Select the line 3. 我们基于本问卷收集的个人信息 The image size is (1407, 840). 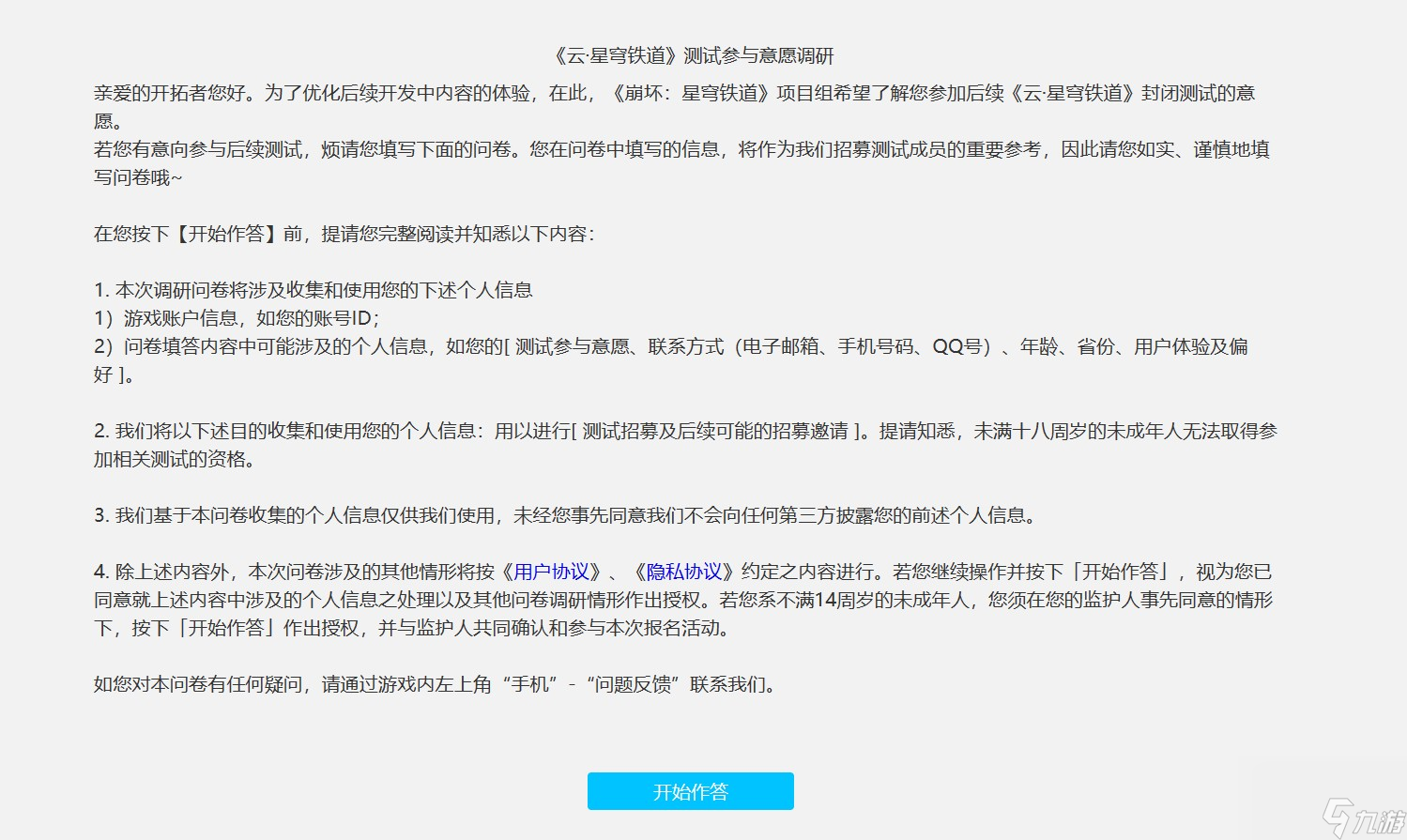(x=568, y=515)
